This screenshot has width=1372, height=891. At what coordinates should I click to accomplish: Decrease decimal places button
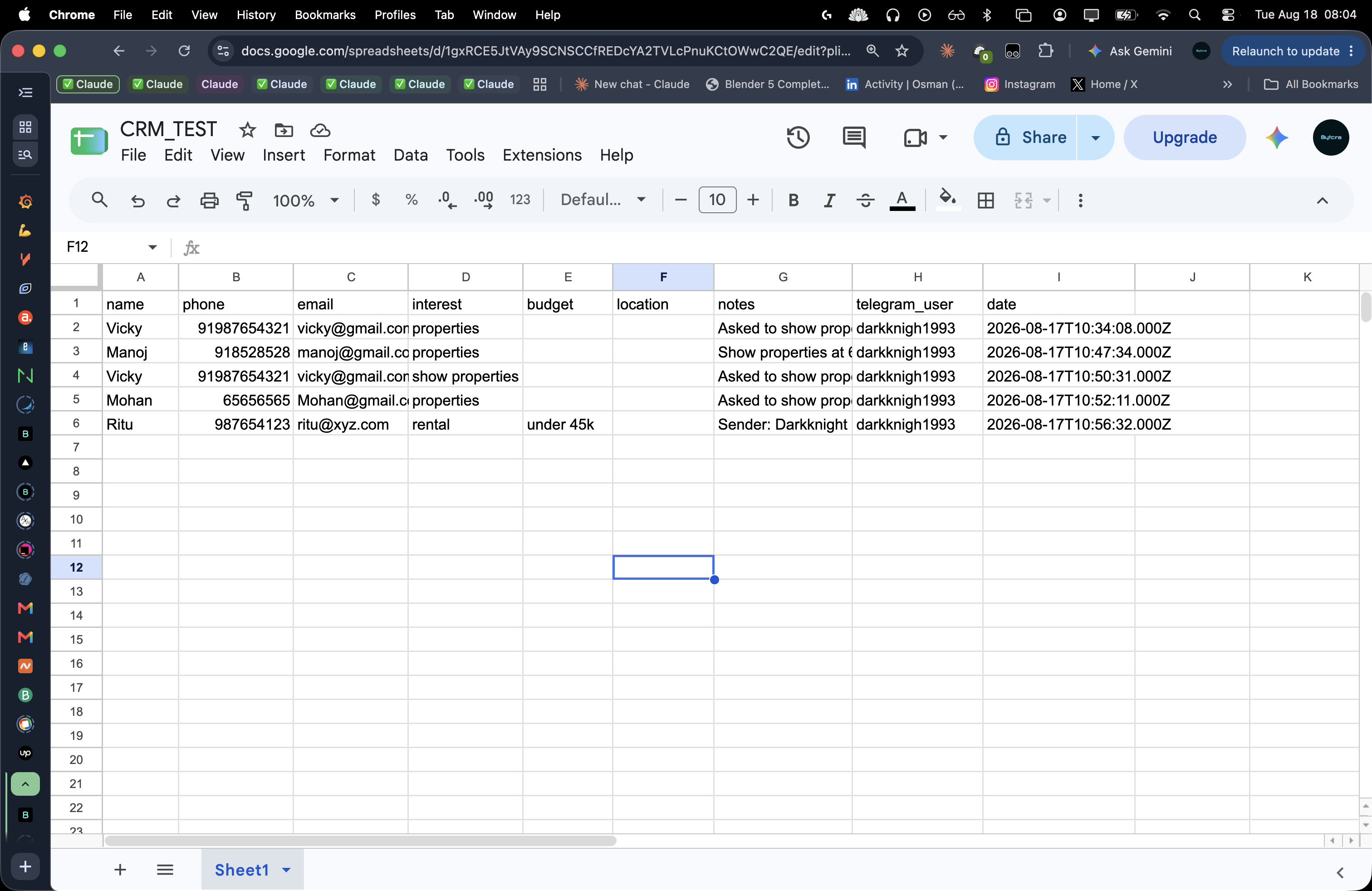coord(447,200)
